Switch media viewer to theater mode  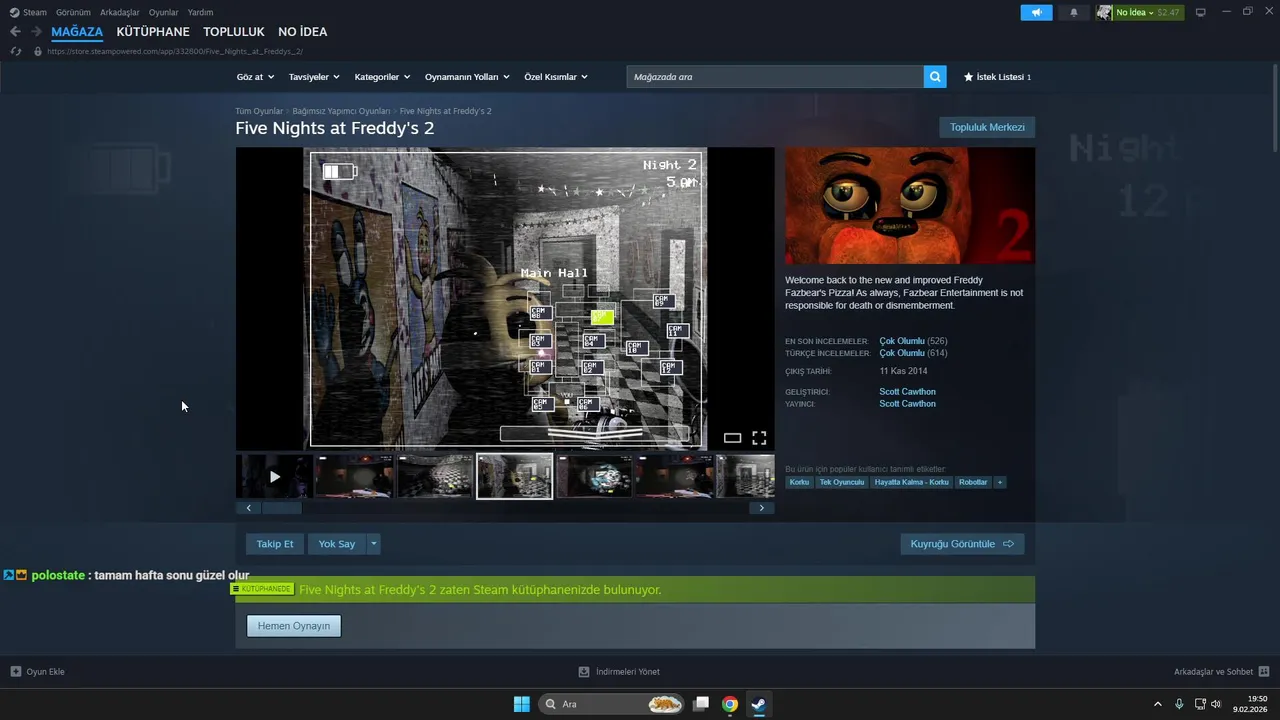[x=732, y=438]
